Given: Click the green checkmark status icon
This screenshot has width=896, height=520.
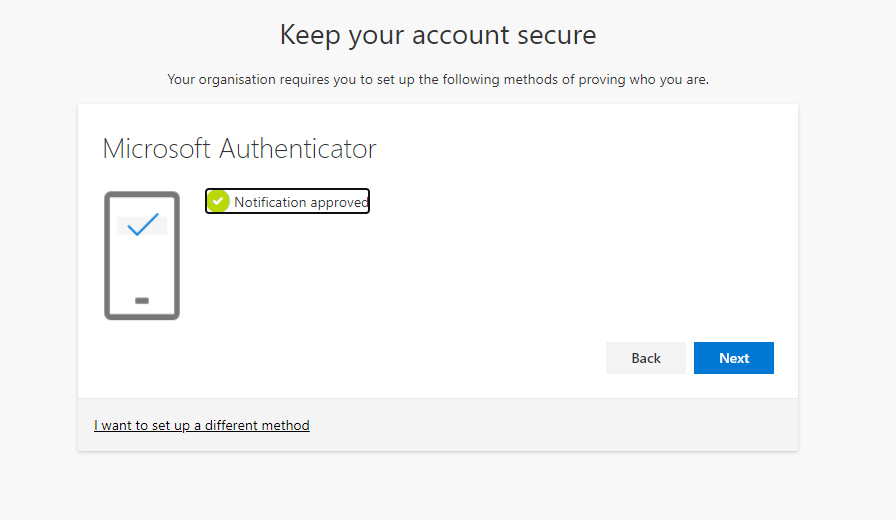Looking at the screenshot, I should [218, 201].
